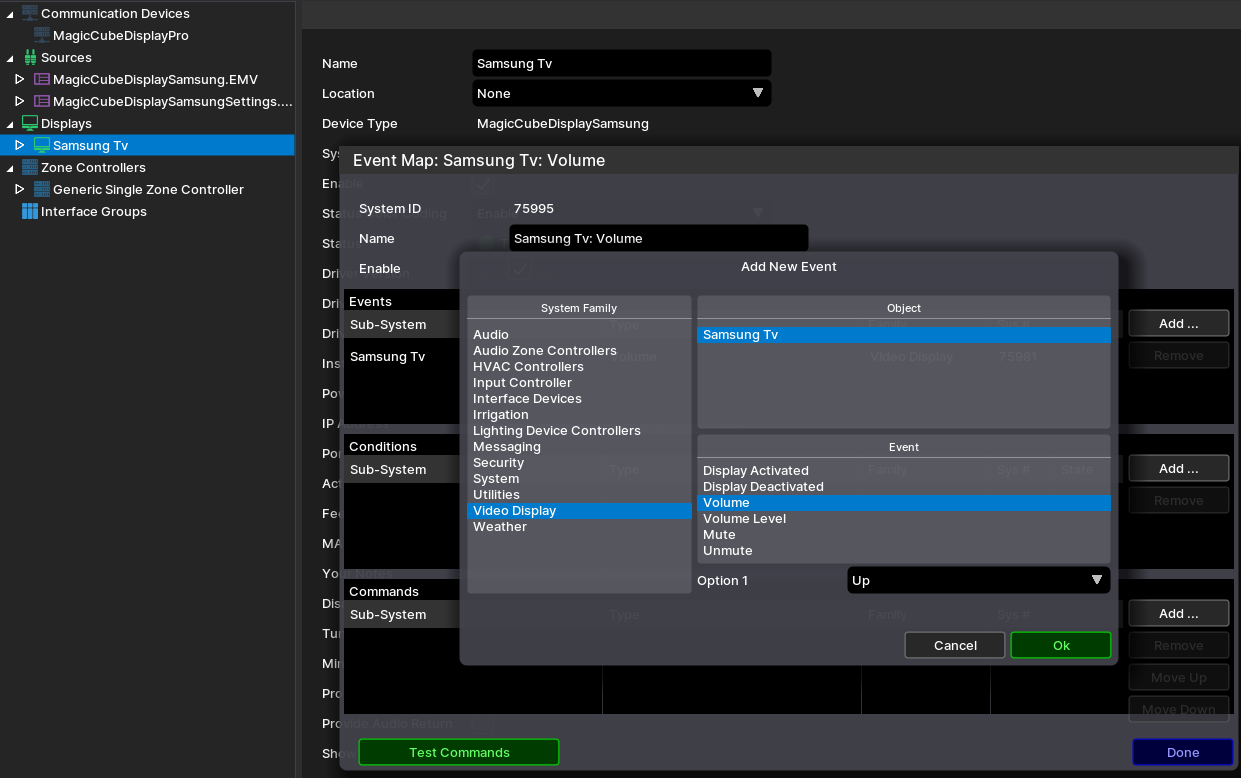Click Add button for Commands section
Viewport: 1241px width, 778px height.
(1179, 613)
